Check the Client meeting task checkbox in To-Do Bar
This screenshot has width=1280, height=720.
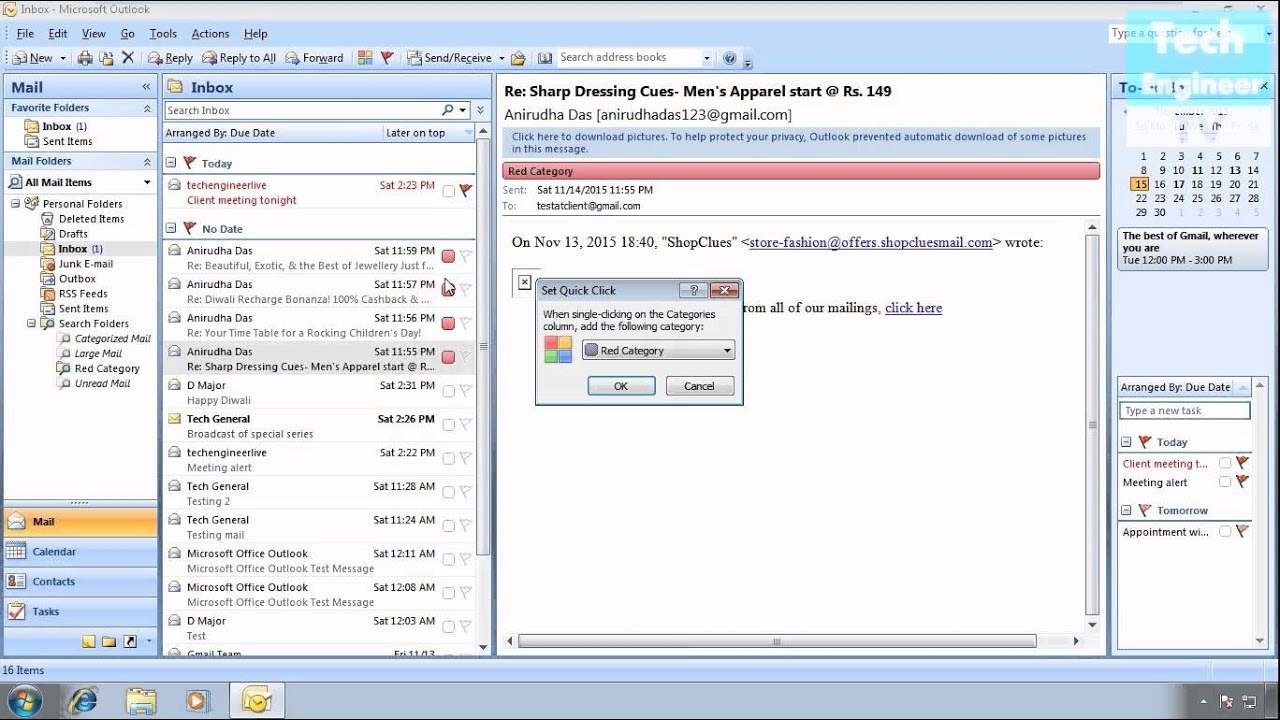coord(1225,463)
